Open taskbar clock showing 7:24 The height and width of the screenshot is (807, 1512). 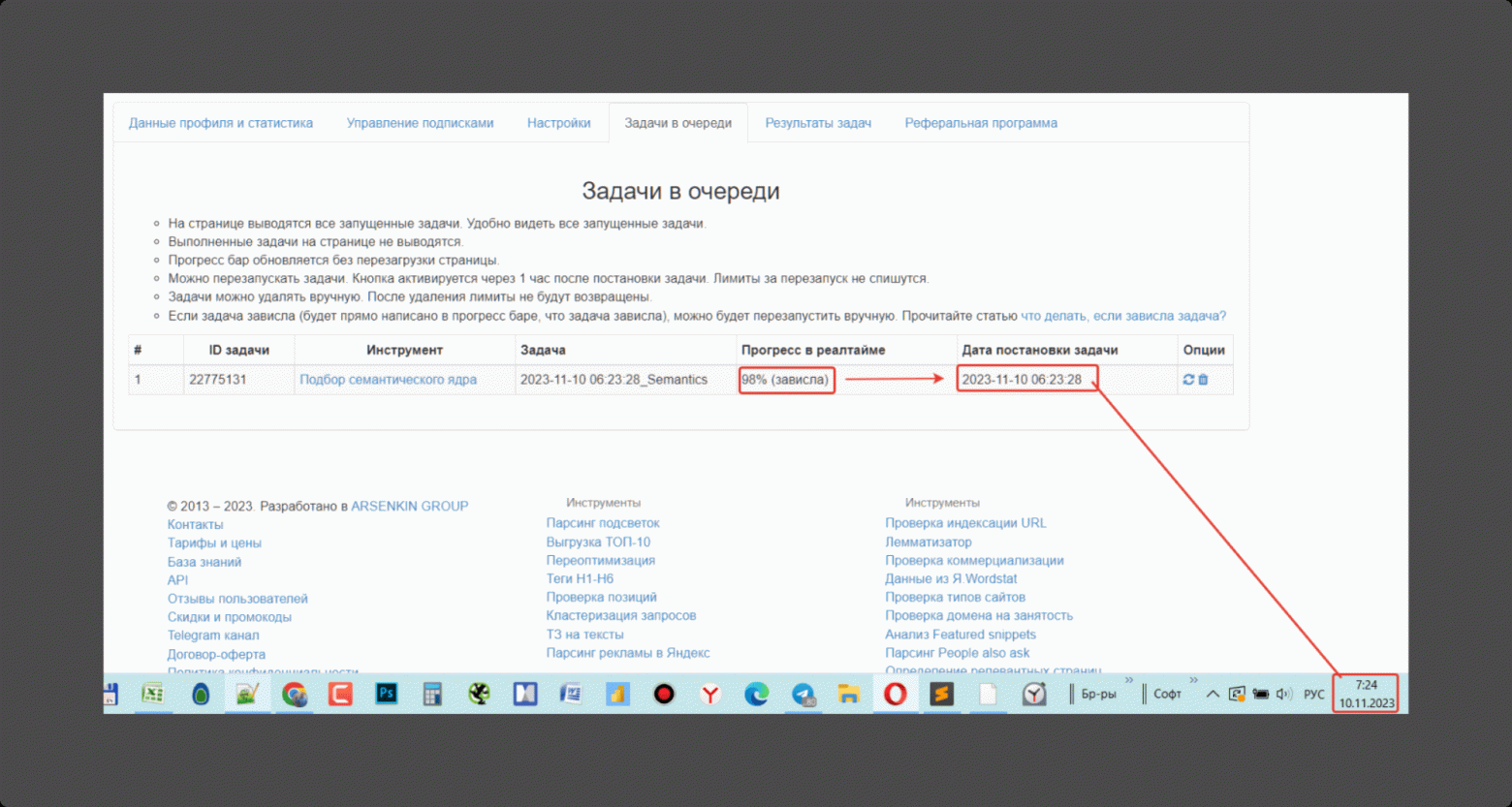pyautogui.click(x=1366, y=694)
